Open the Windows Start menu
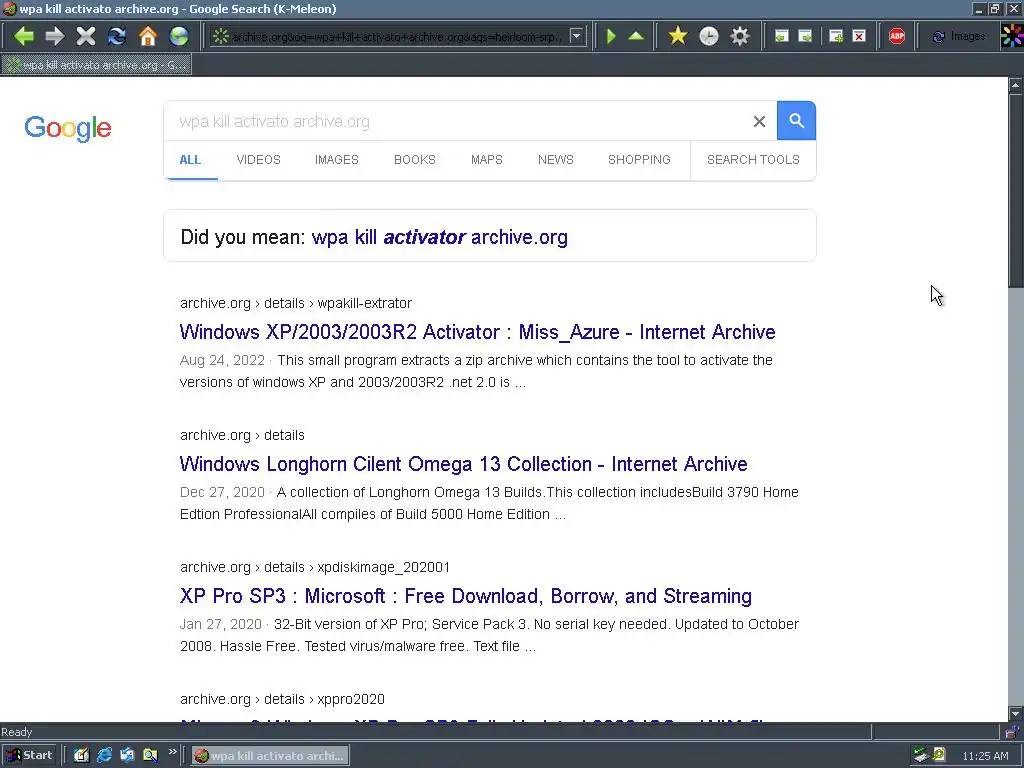Screen dimensions: 1024x768 point(29,756)
